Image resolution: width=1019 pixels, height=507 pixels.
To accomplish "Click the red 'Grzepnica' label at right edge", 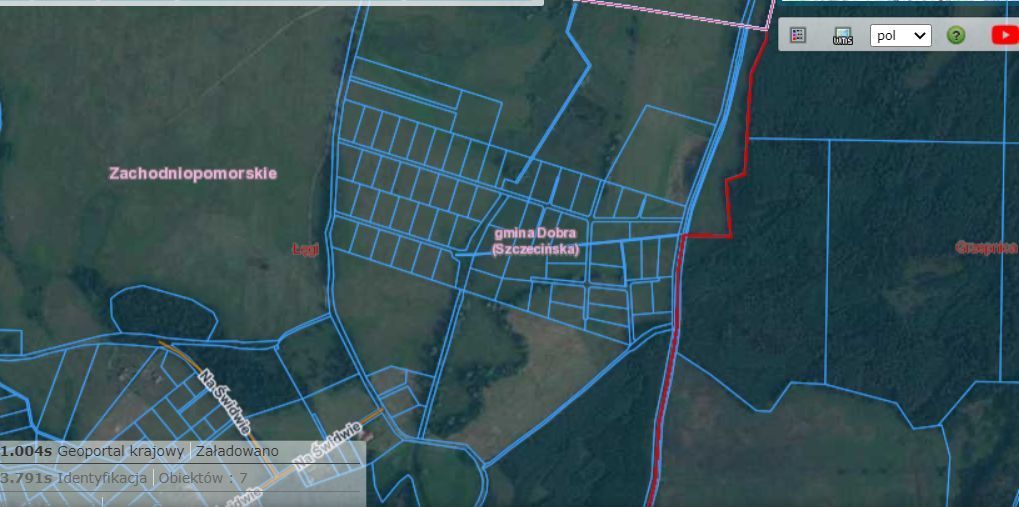I will (x=985, y=247).
